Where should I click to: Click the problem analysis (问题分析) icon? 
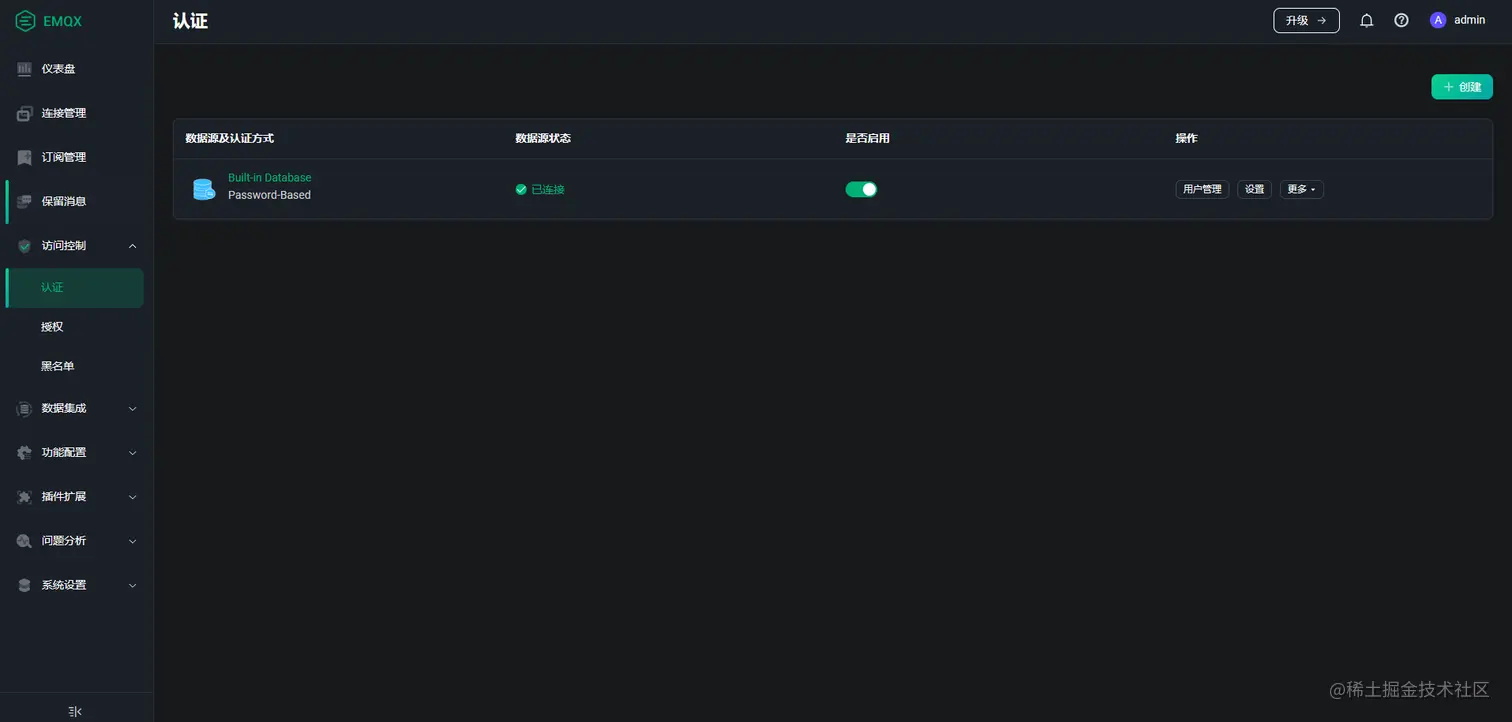25,541
